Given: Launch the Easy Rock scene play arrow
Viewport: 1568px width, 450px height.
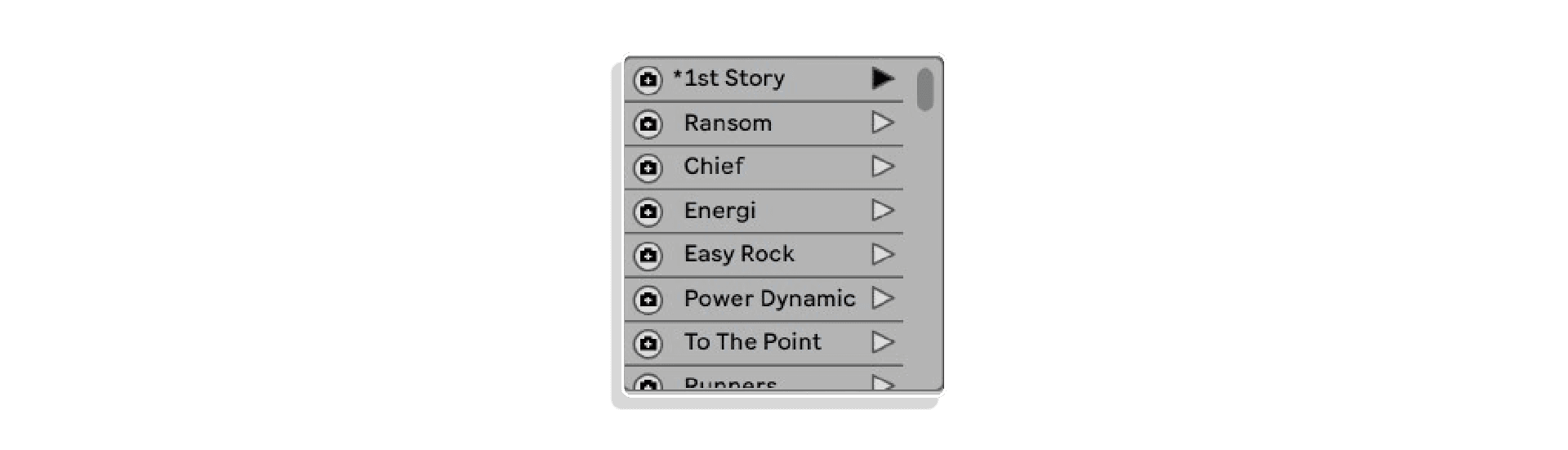Looking at the screenshot, I should click(x=883, y=254).
